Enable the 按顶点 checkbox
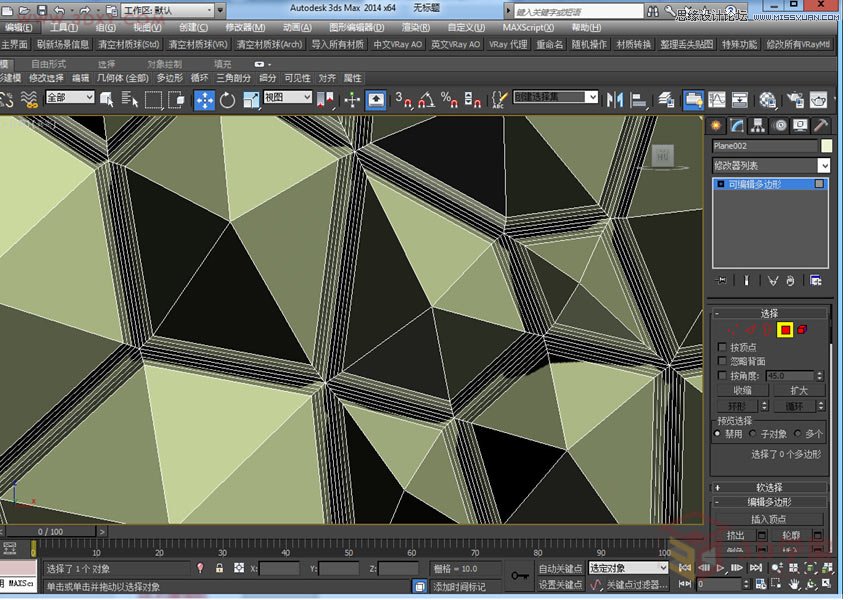The height and width of the screenshot is (600, 850). pyautogui.click(x=723, y=347)
